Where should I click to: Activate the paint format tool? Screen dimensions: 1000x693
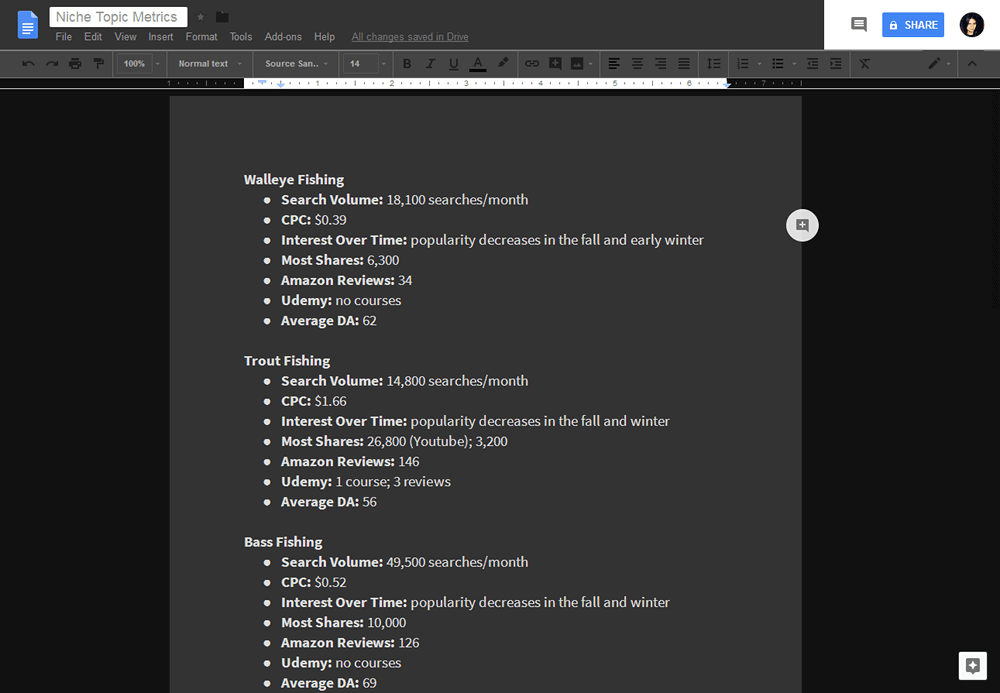[x=98, y=64]
